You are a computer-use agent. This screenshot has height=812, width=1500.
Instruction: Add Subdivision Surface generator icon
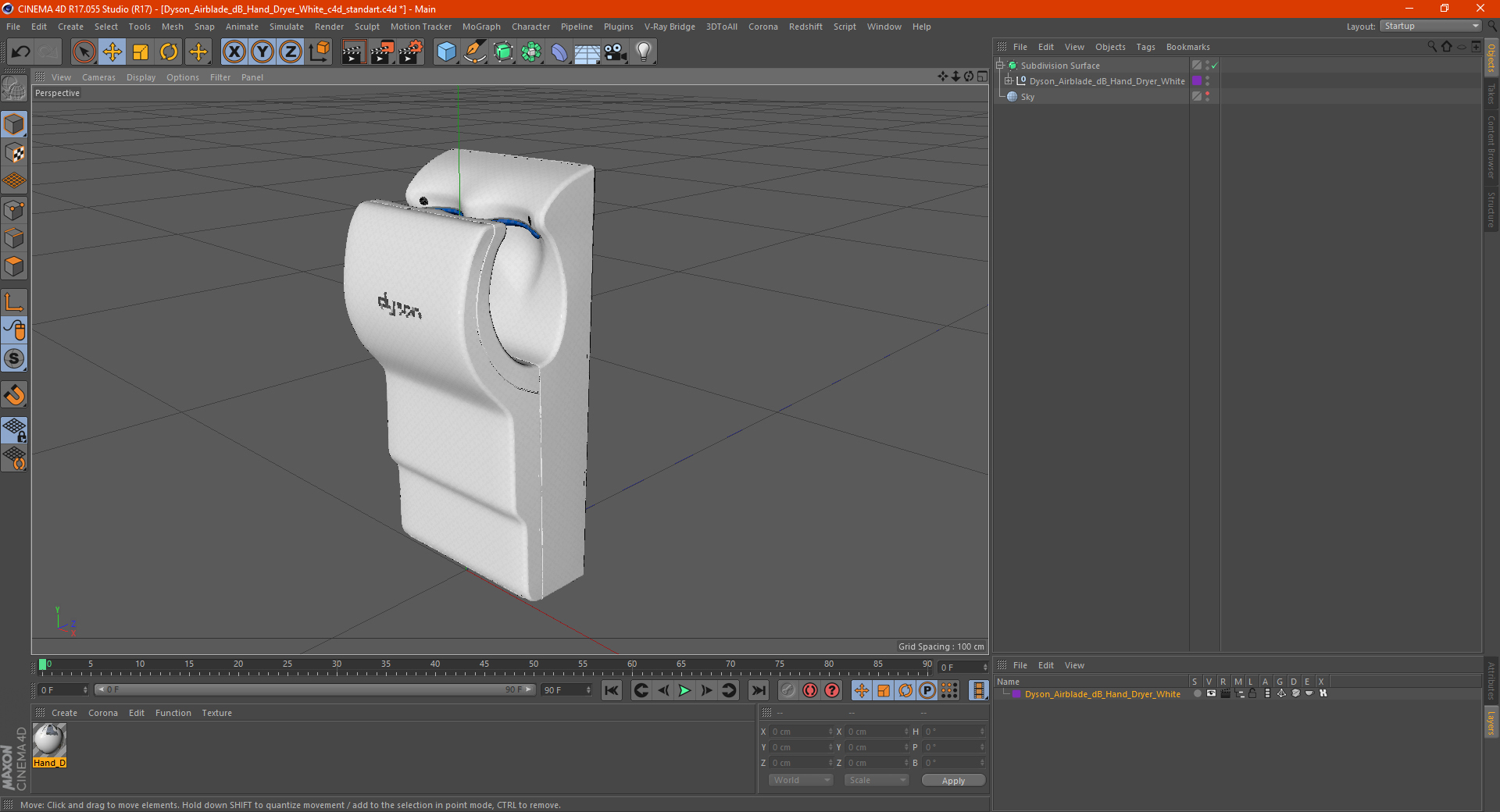(x=503, y=52)
